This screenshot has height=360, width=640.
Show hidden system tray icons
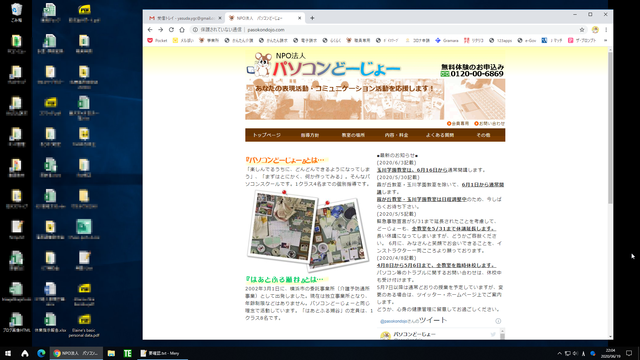pyautogui.click(x=560, y=353)
